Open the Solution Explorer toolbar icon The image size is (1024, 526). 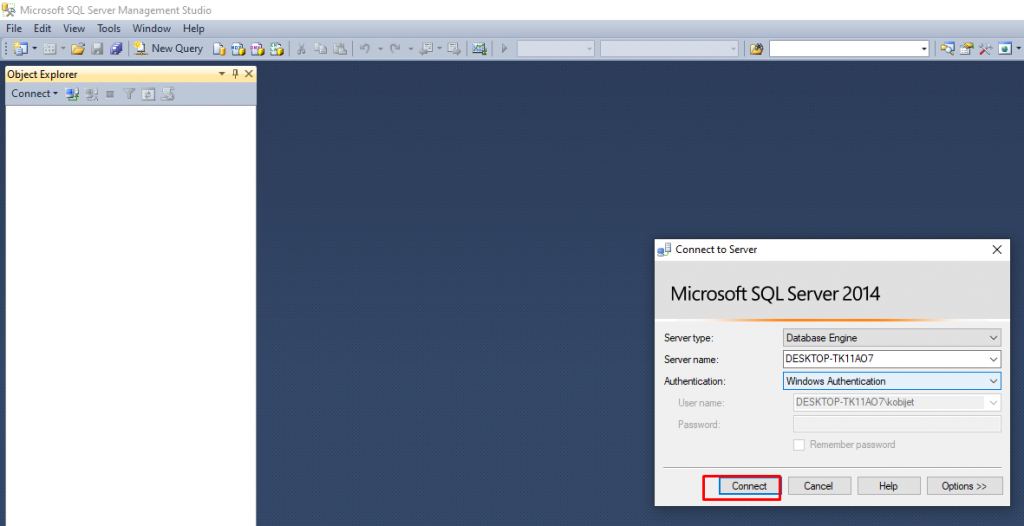(x=948, y=48)
